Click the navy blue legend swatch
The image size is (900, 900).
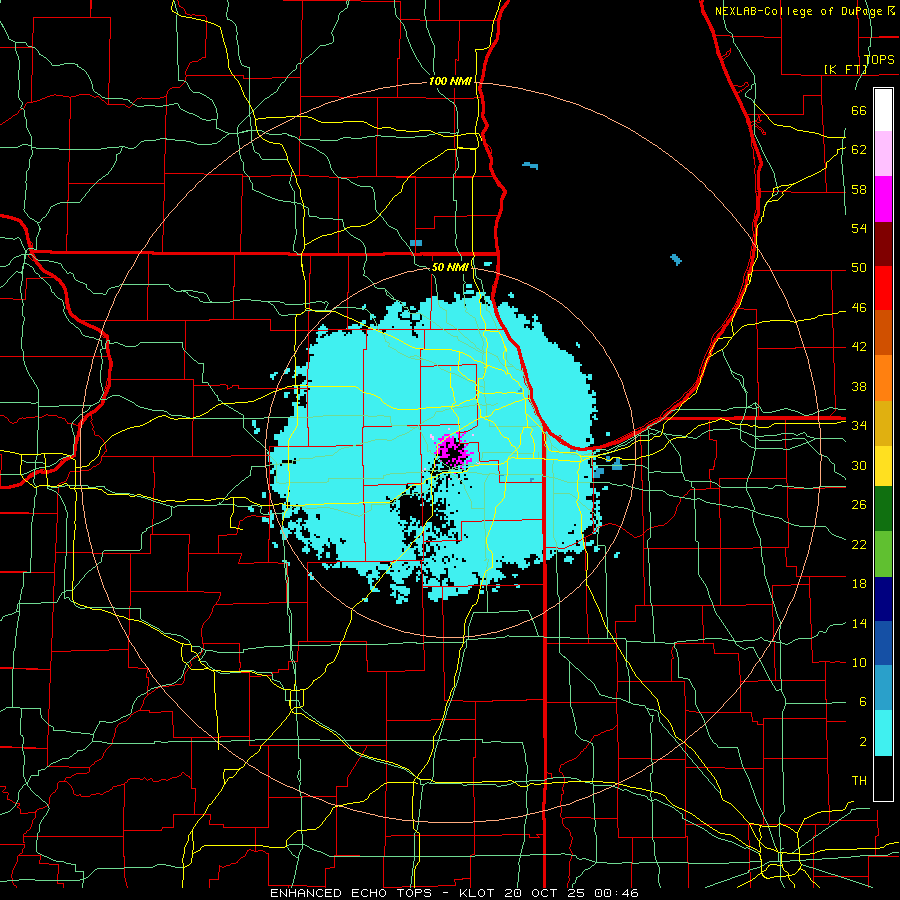[x=883, y=599]
